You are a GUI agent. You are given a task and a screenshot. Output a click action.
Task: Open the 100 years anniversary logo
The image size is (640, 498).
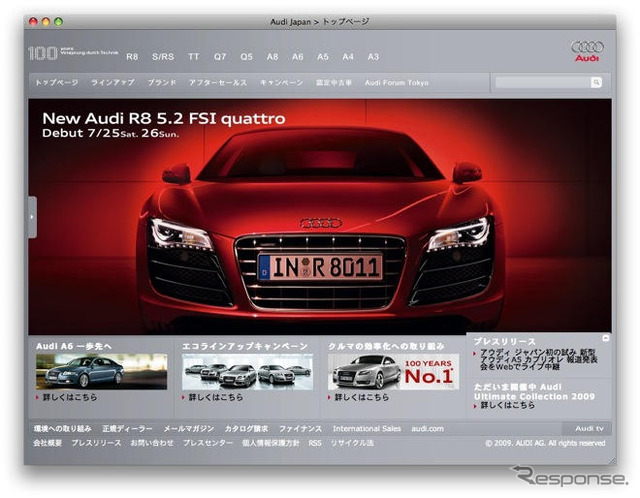73,53
